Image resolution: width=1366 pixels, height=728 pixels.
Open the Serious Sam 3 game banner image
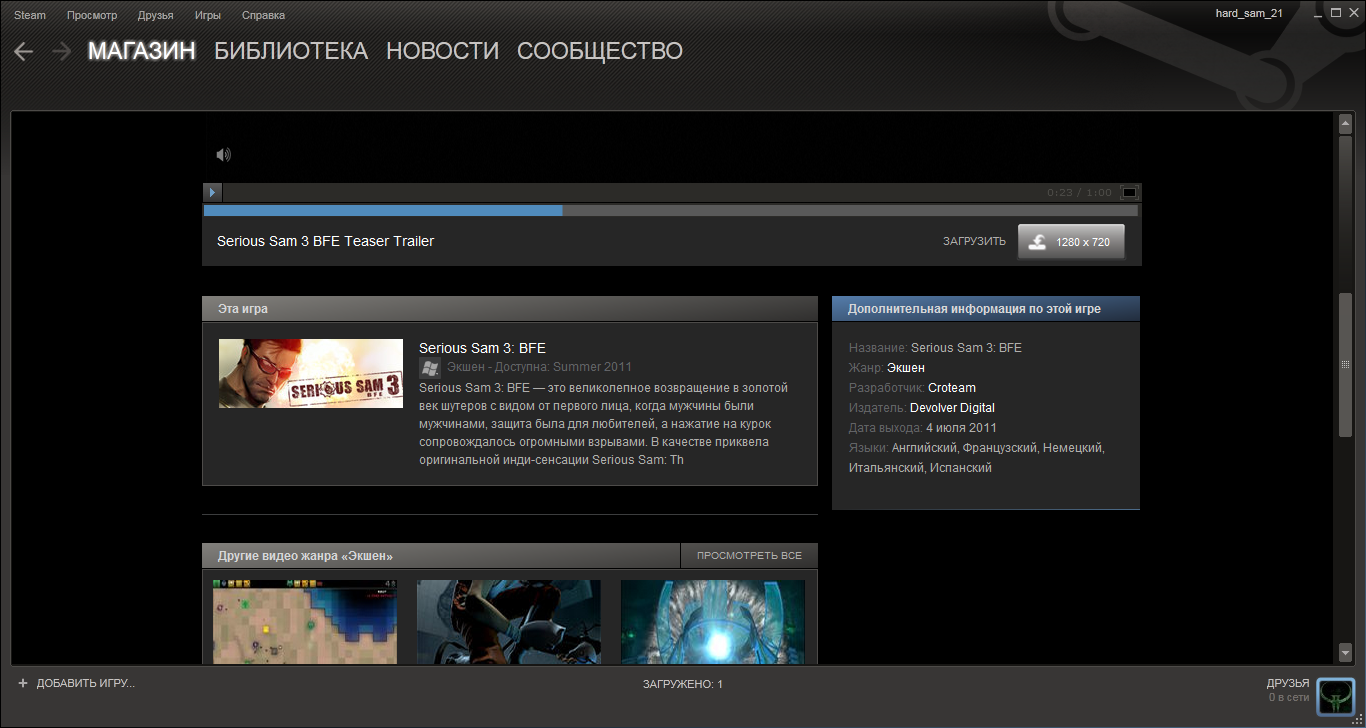coord(311,373)
